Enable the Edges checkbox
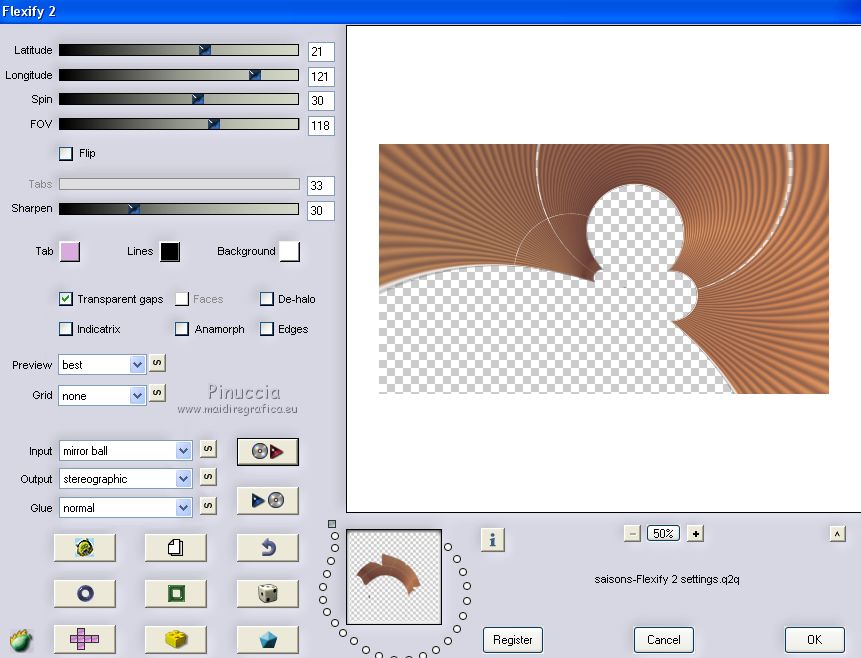The height and width of the screenshot is (658, 861). (x=267, y=329)
